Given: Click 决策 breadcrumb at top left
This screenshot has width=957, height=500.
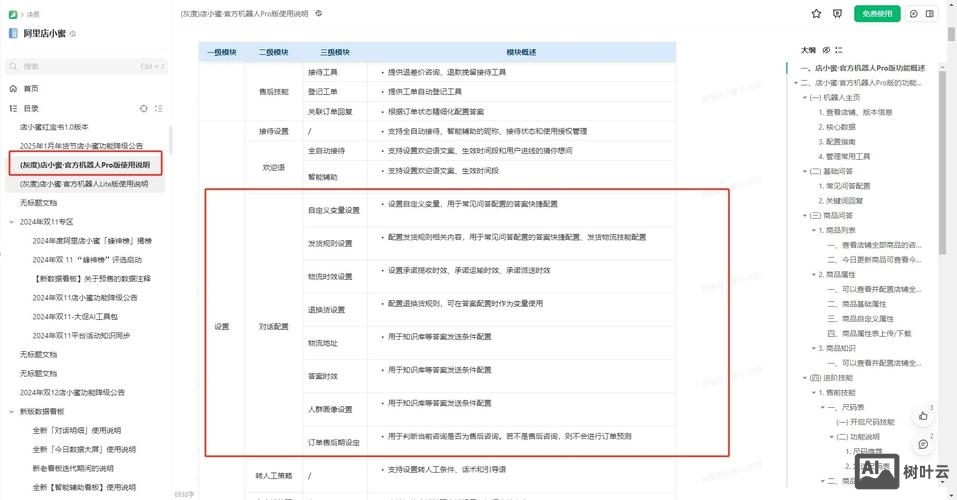Looking at the screenshot, I should 33,14.
